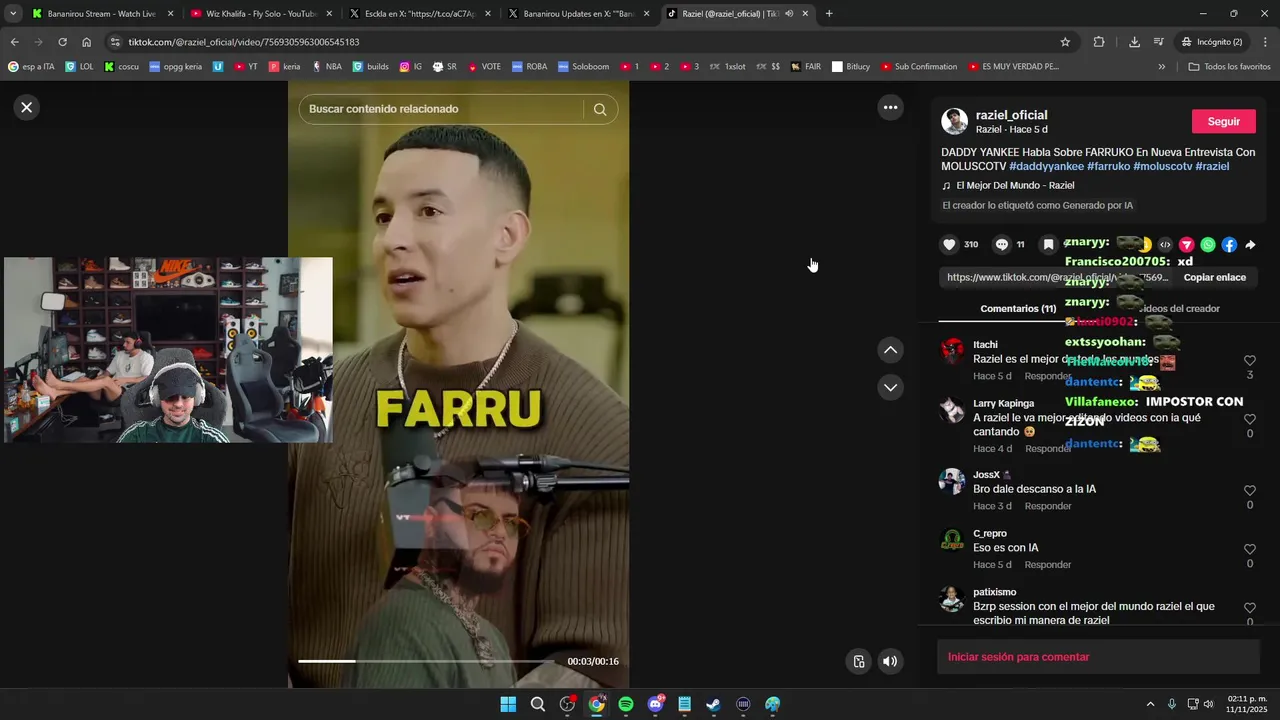The height and width of the screenshot is (720, 1280).
Task: Click the search magnifier in related content bar
Action: coord(600,109)
